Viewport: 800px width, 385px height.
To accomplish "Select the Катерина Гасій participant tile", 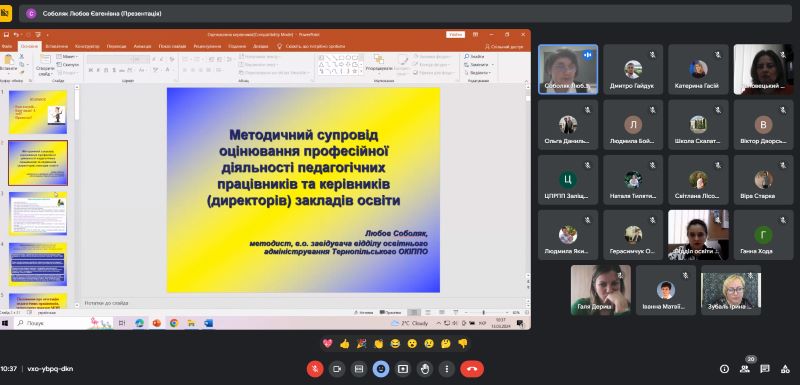I will (x=697, y=69).
